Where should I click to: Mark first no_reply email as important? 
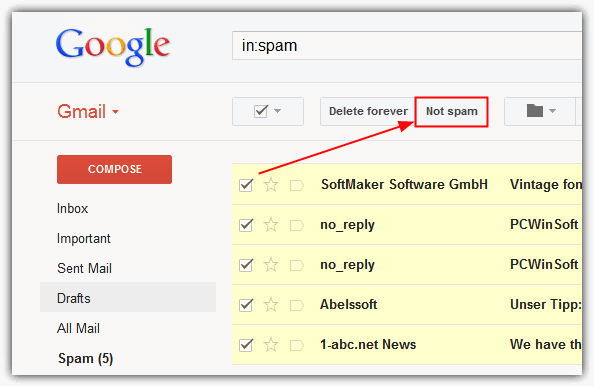point(297,225)
